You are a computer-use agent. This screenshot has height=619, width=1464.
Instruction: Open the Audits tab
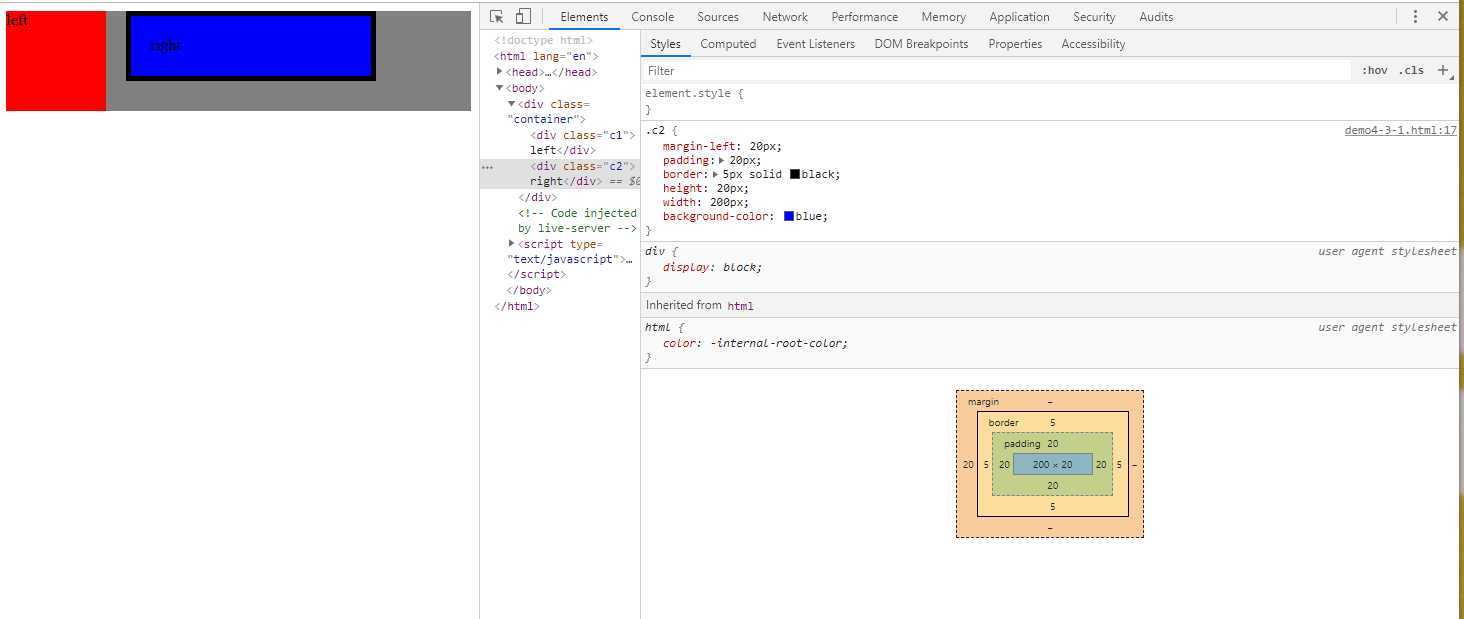click(1156, 17)
